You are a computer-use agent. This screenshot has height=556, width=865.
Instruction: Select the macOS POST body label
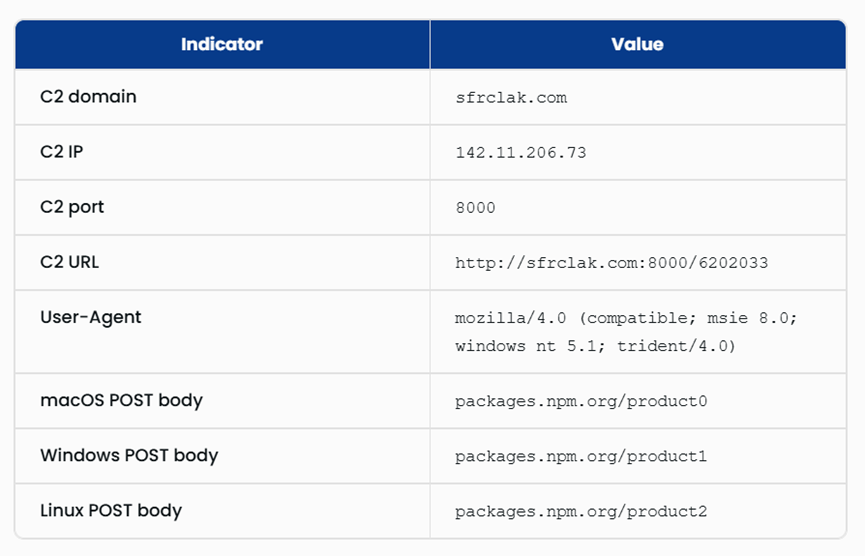point(121,400)
